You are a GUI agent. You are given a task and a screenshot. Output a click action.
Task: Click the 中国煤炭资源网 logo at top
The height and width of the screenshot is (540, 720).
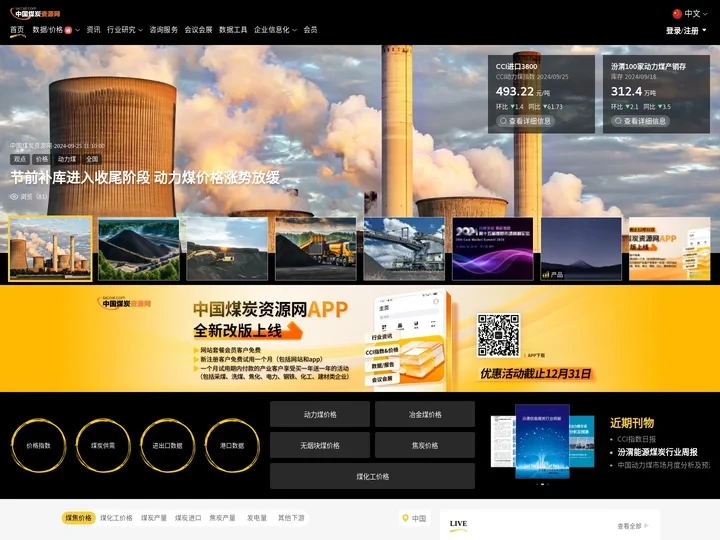click(x=35, y=13)
